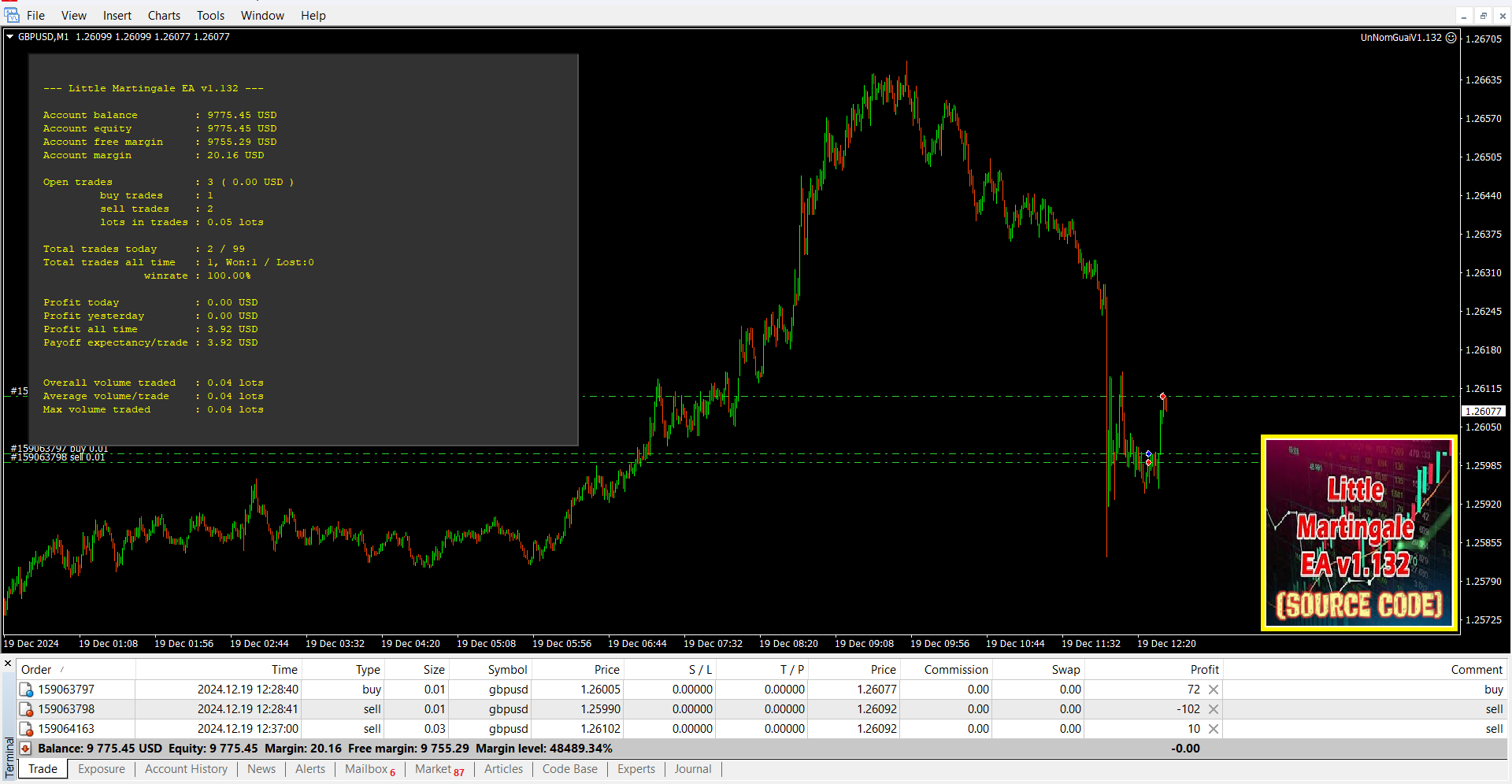Open the Mailbox tab
Viewport: 1512px width, 784px height.
(x=366, y=769)
